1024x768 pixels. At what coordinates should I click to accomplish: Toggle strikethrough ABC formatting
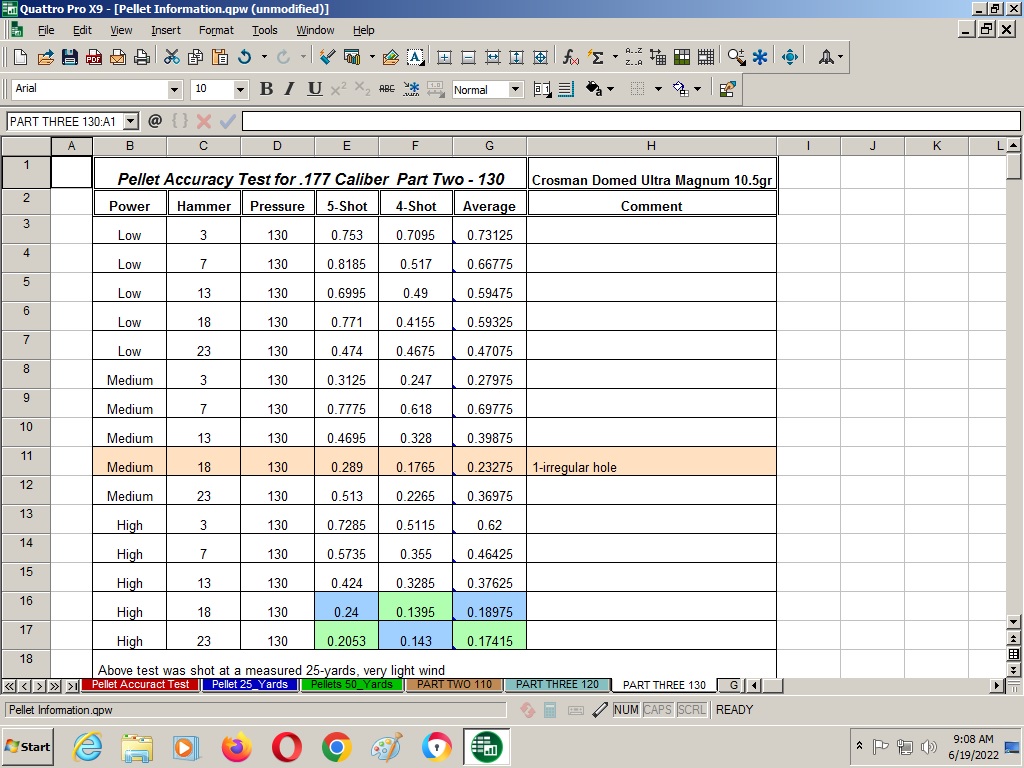pos(387,89)
